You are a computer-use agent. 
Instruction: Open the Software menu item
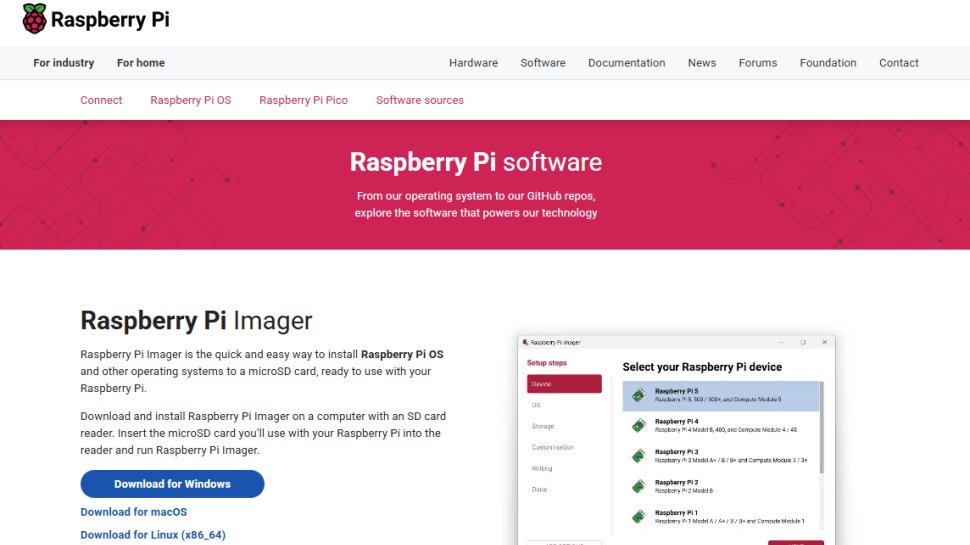(x=543, y=62)
